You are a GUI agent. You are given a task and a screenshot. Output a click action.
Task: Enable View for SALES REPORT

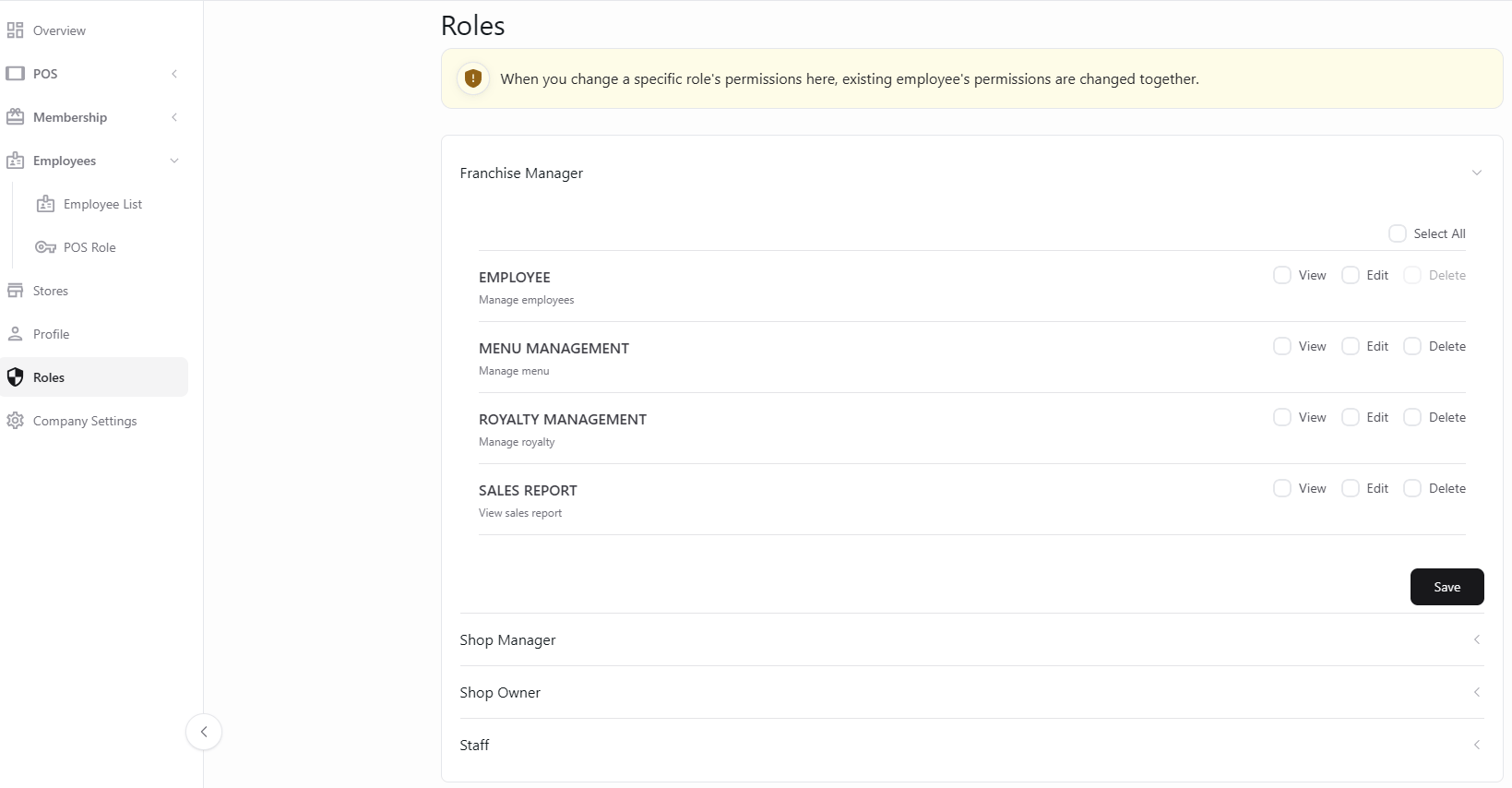pyautogui.click(x=1282, y=488)
